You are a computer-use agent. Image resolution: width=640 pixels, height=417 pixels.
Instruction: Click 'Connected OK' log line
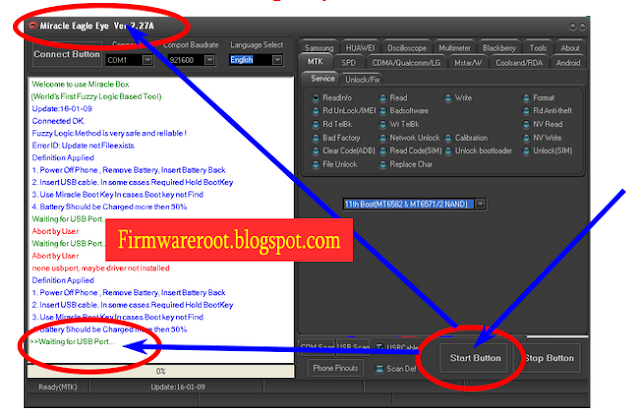[x=58, y=121]
